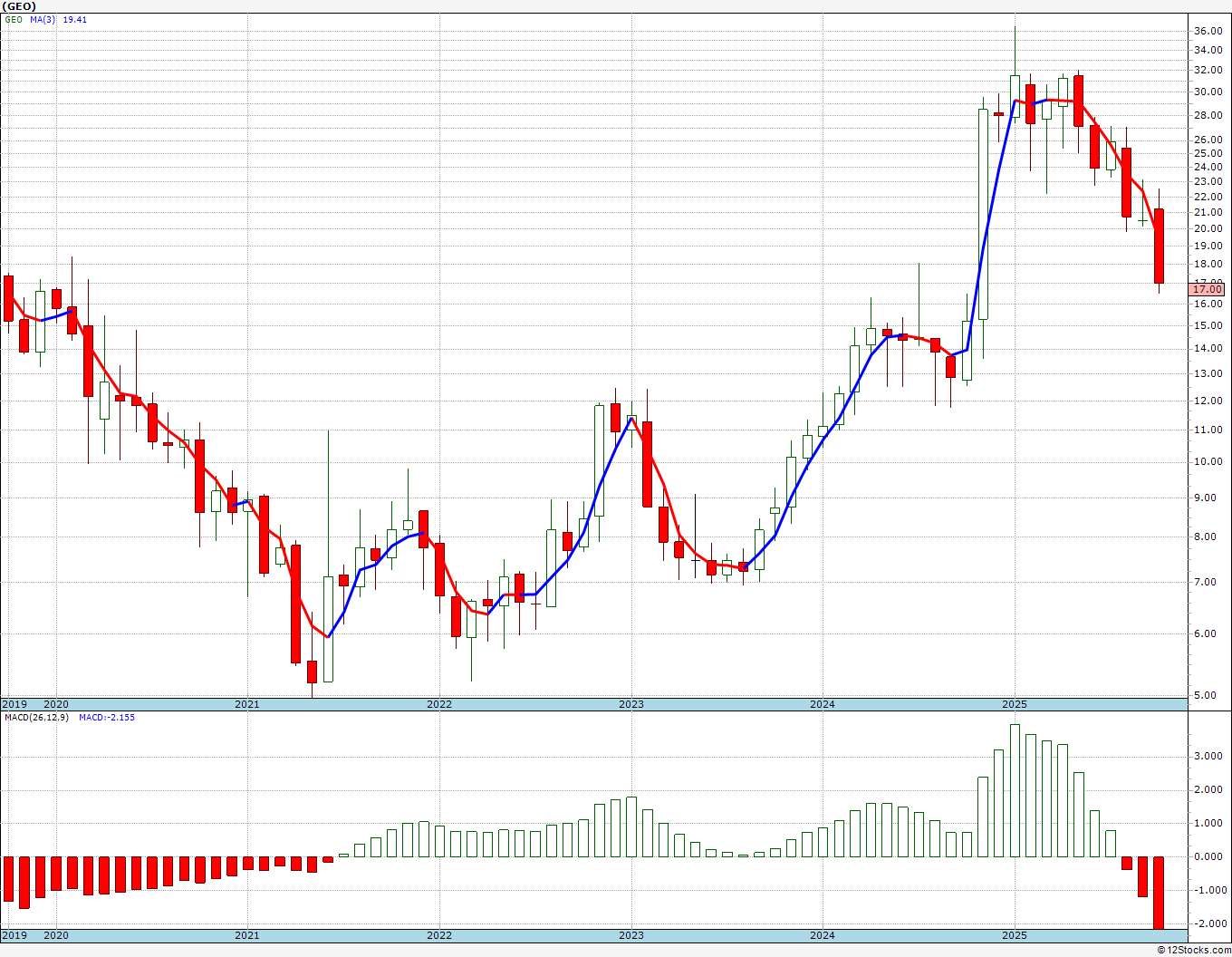Viewport: 1232px width, 957px height.
Task: Click the final red candle closing near 17
Action: [1159, 246]
